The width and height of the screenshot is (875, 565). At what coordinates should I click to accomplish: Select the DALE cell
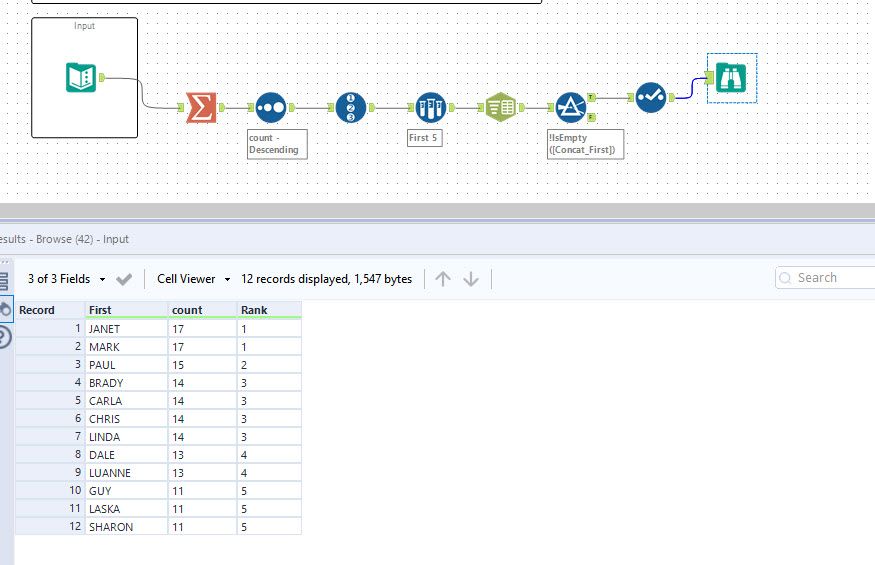coord(127,454)
